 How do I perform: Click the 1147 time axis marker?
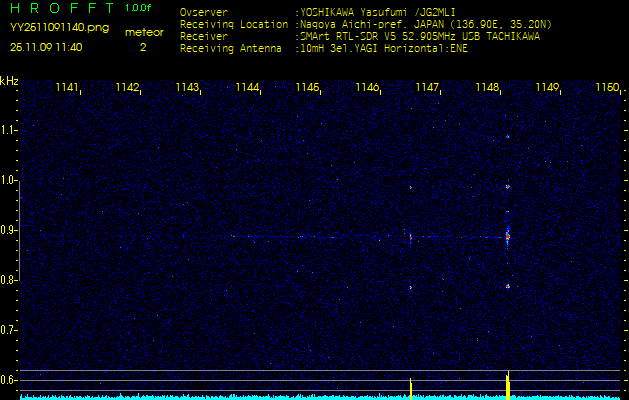click(427, 88)
